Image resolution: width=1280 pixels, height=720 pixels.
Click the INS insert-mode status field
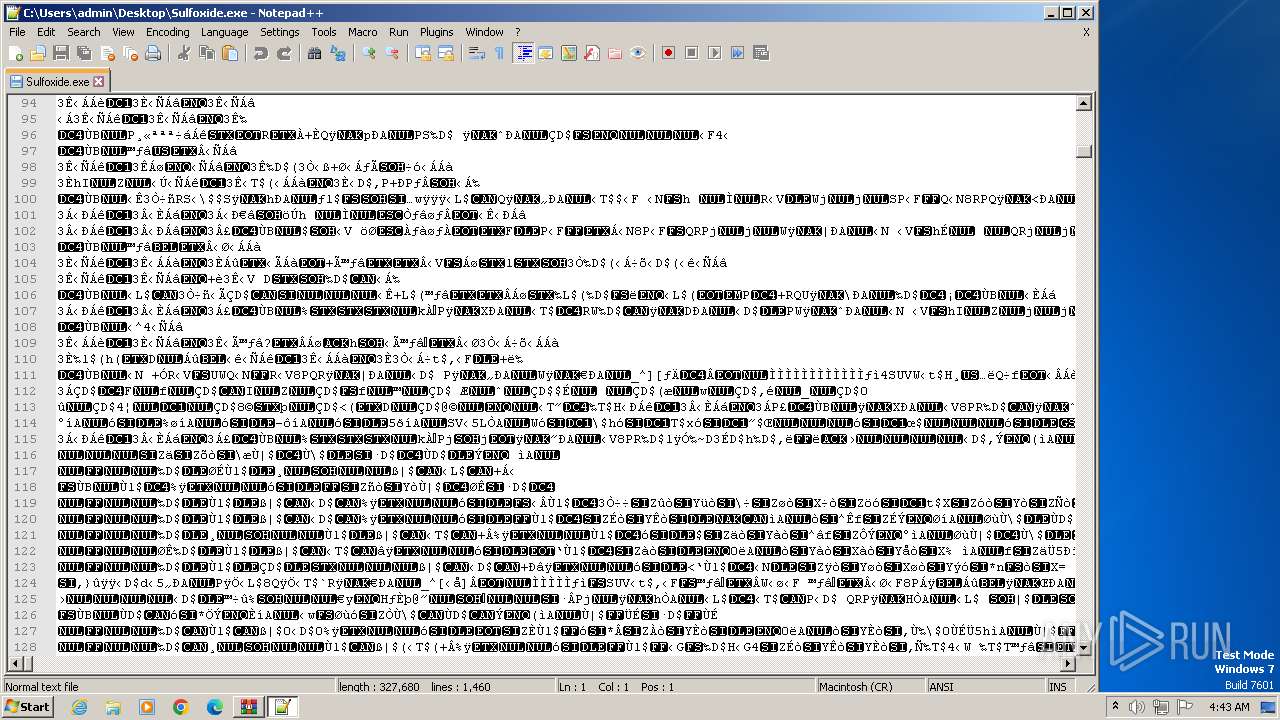pyautogui.click(x=1058, y=687)
